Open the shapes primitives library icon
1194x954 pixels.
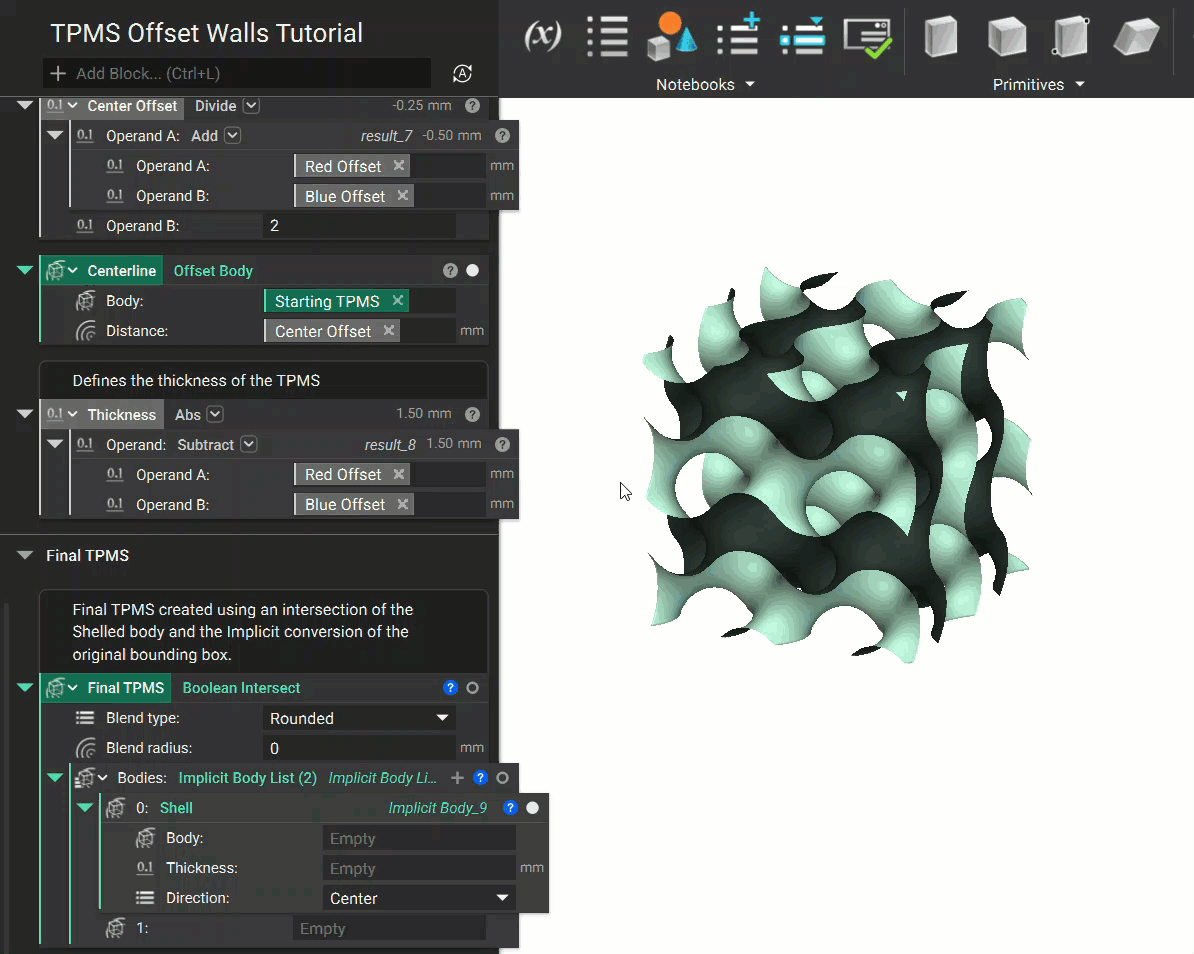pyautogui.click(x=672, y=37)
